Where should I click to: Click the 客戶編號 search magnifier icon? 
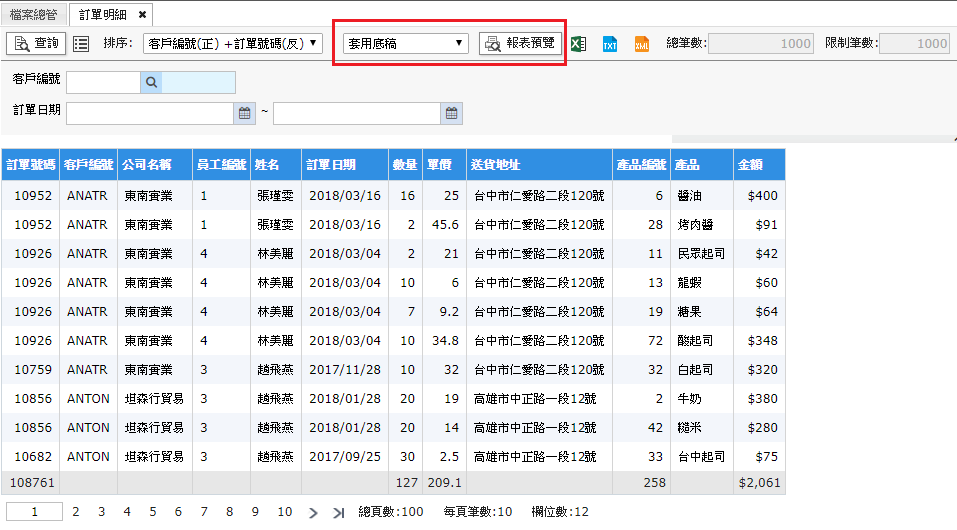151,82
